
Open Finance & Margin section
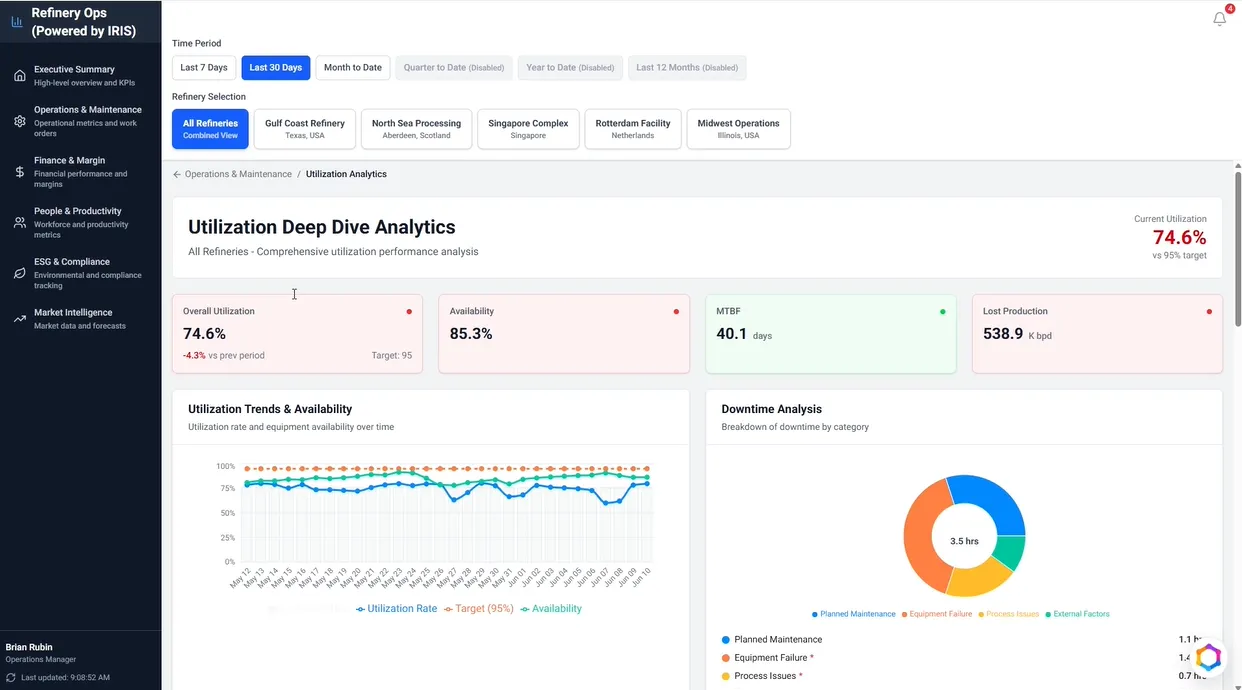pos(80,172)
